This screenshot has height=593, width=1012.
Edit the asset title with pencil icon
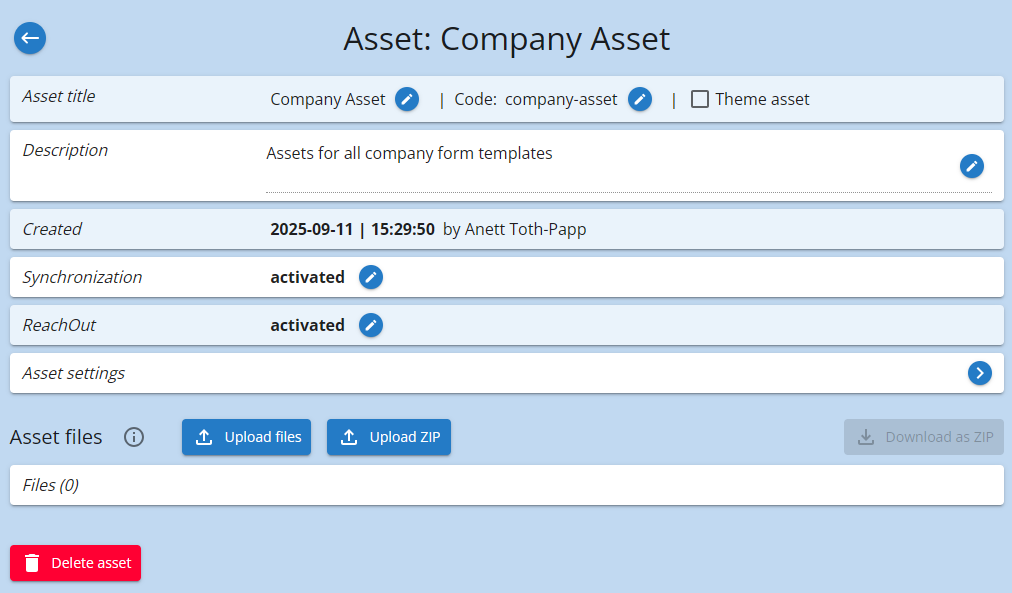407,99
